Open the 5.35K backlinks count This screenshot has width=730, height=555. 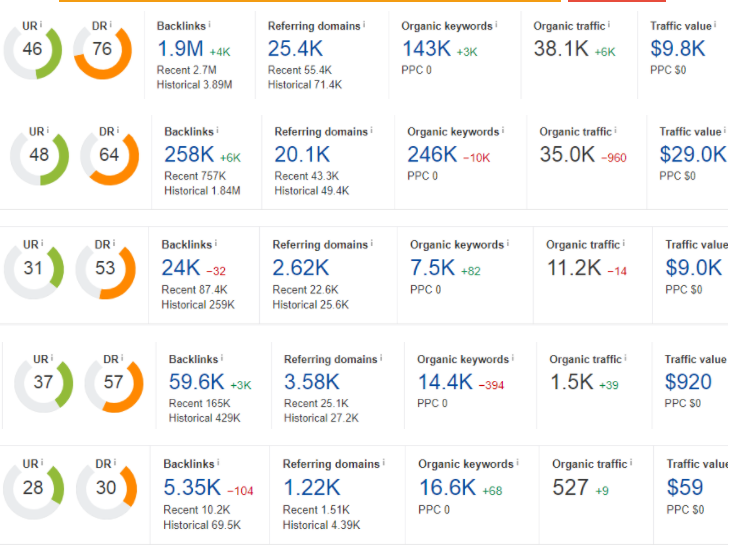(191, 487)
